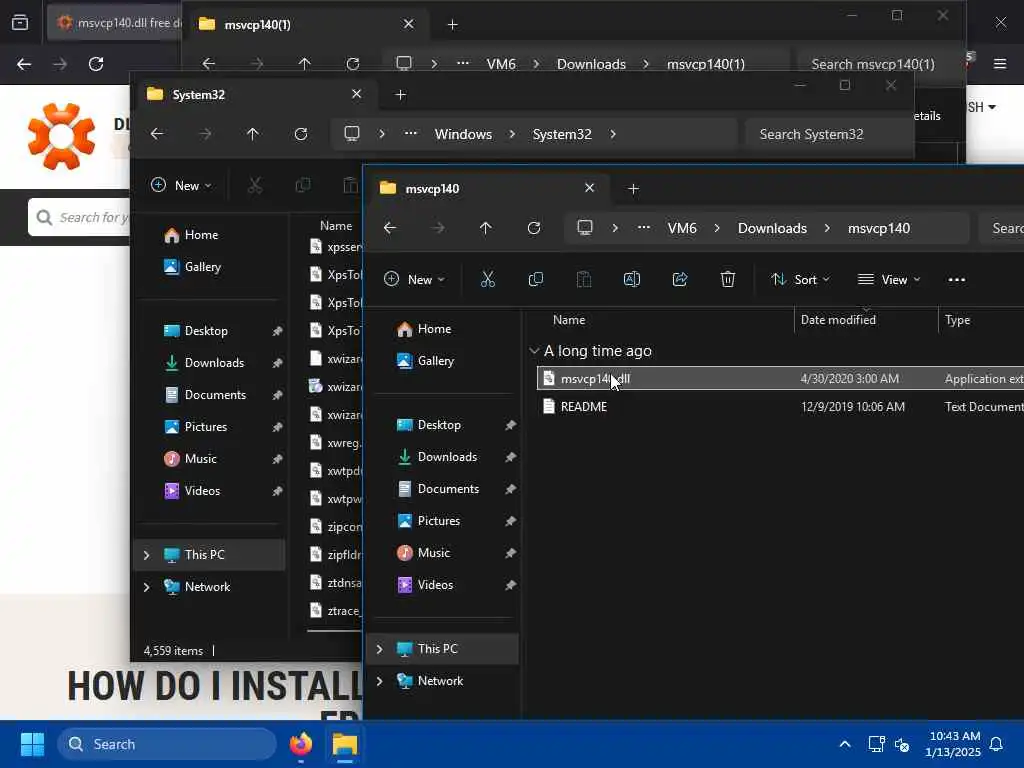Open File Explorer from the taskbar
This screenshot has width=1024, height=768.
pos(345,744)
